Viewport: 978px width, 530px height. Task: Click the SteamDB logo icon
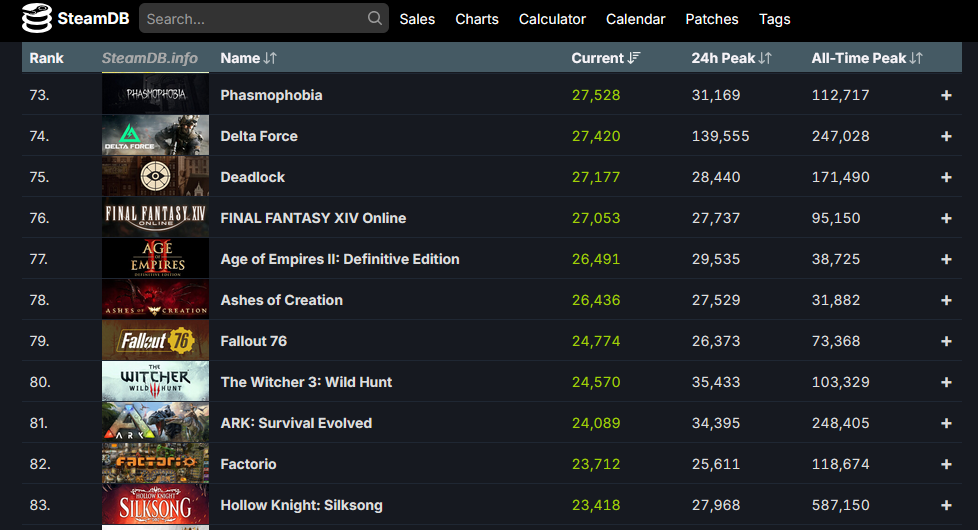click(37, 19)
